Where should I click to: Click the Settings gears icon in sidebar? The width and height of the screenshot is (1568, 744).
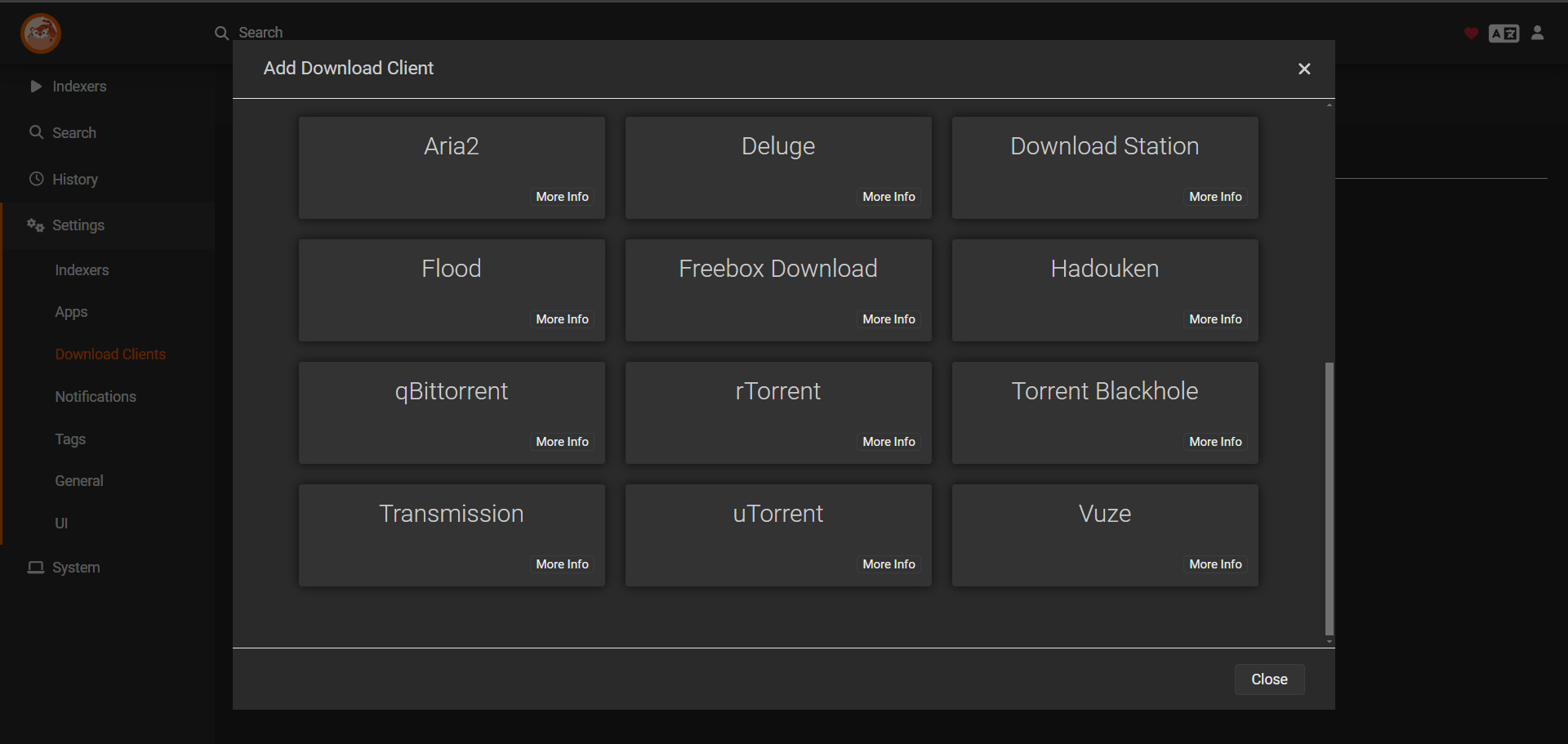click(35, 225)
